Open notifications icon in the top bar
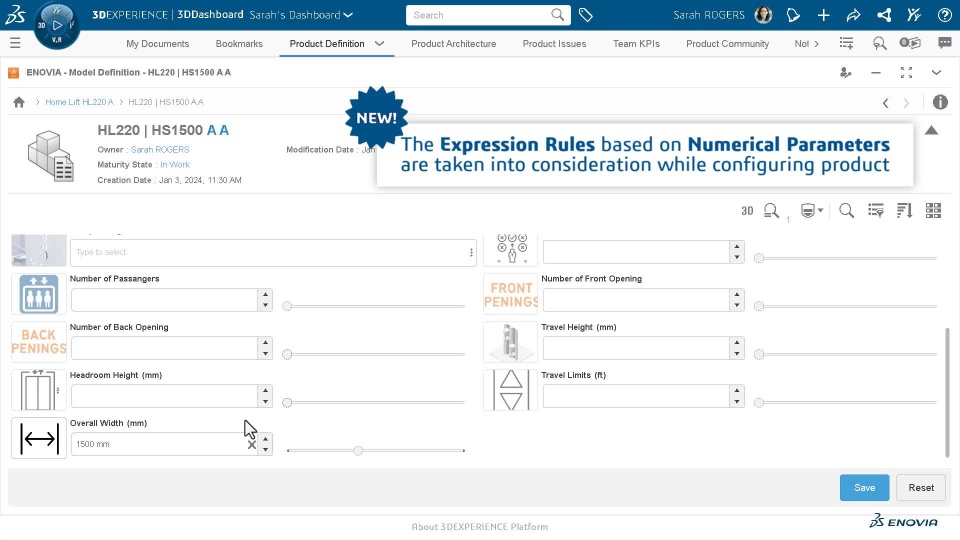The width and height of the screenshot is (960, 540). click(793, 15)
